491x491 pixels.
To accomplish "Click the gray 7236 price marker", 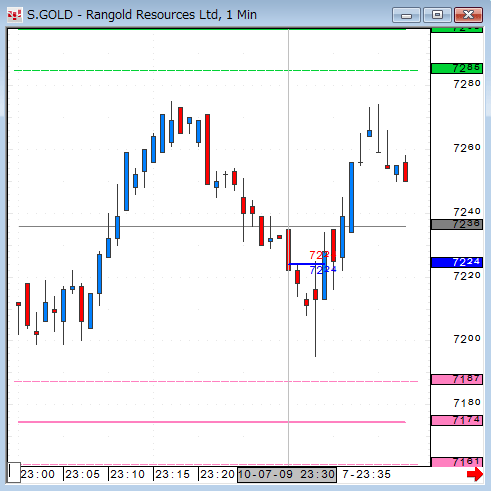I will click(457, 224).
